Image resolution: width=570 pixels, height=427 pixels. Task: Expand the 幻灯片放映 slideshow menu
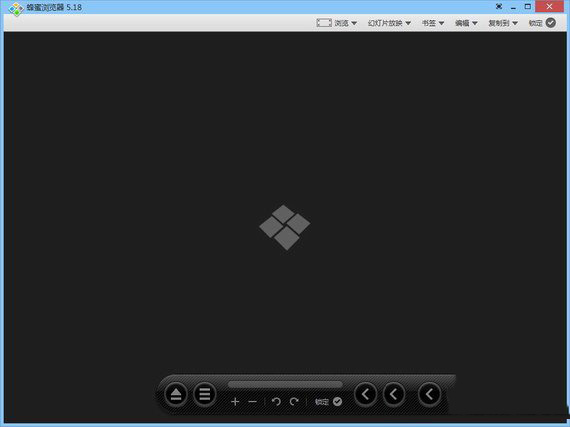389,23
